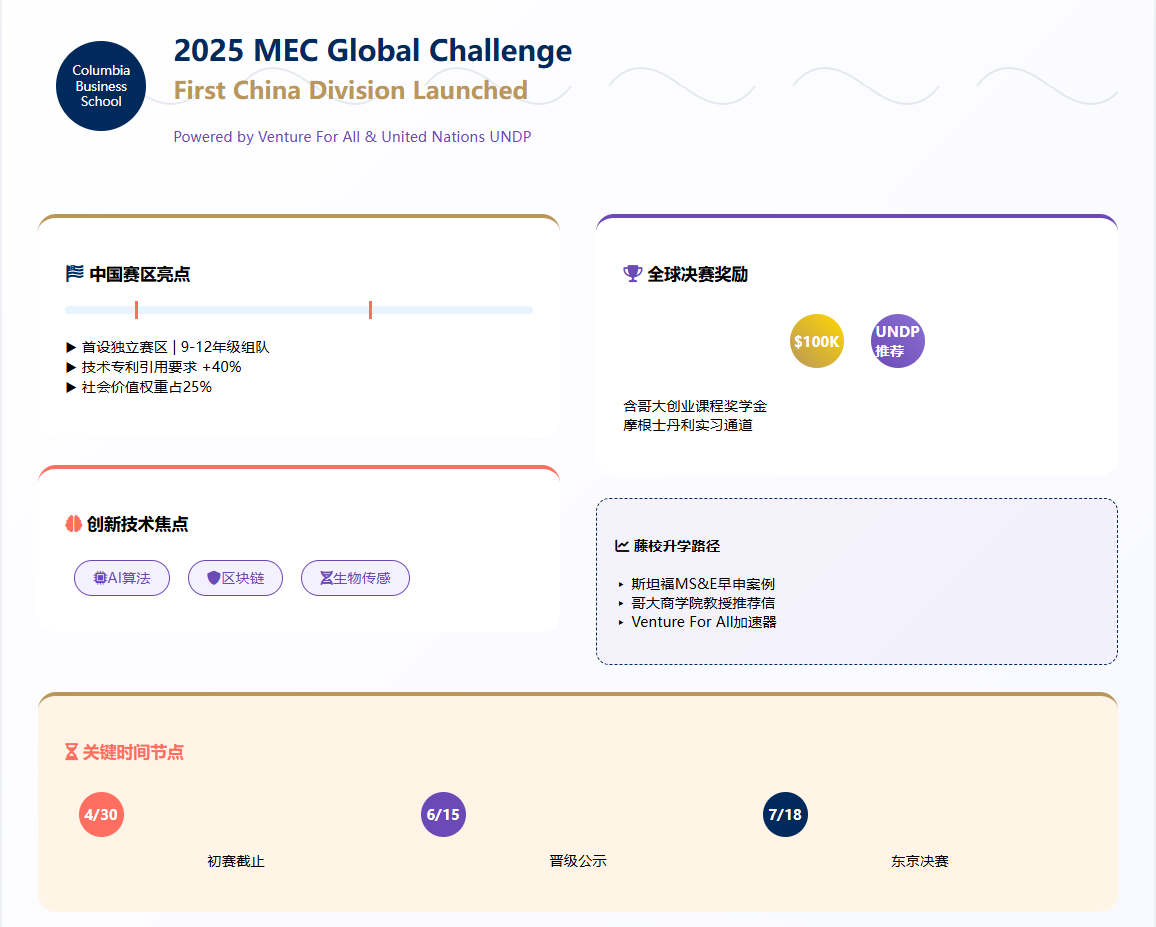Screen dimensions: 1156x927
Task: Select the 7/18 timeline circle
Action: [x=785, y=815]
